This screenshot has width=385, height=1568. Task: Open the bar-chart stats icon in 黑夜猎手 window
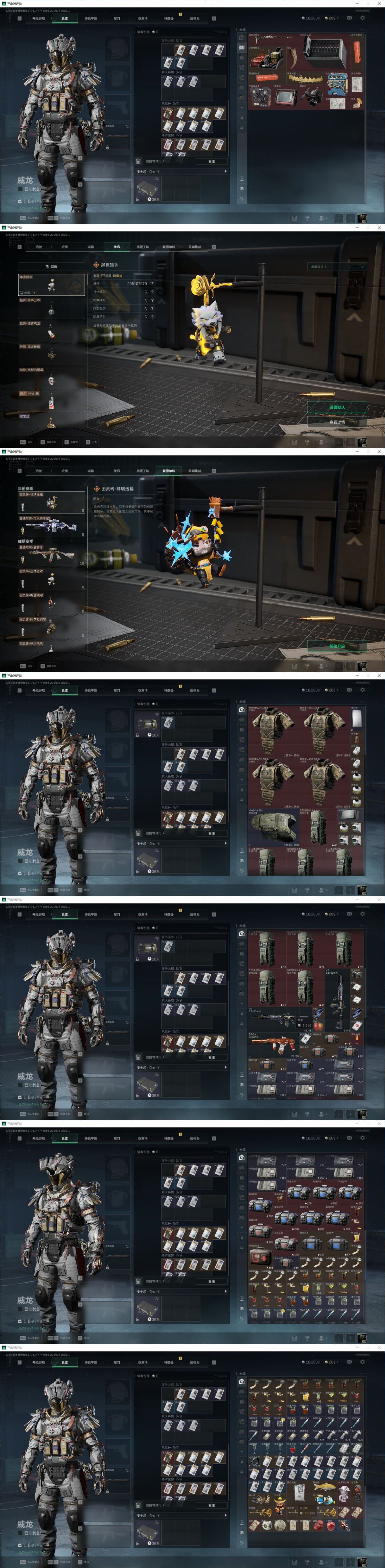(x=295, y=442)
